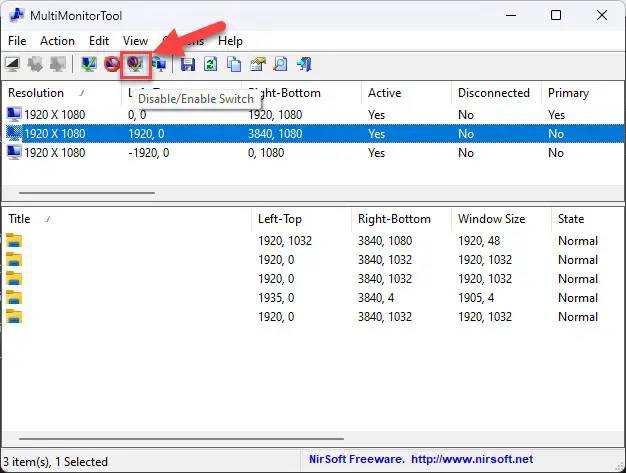Click the Set As Primary Monitor icon
This screenshot has width=626, height=473.
pos(158,64)
